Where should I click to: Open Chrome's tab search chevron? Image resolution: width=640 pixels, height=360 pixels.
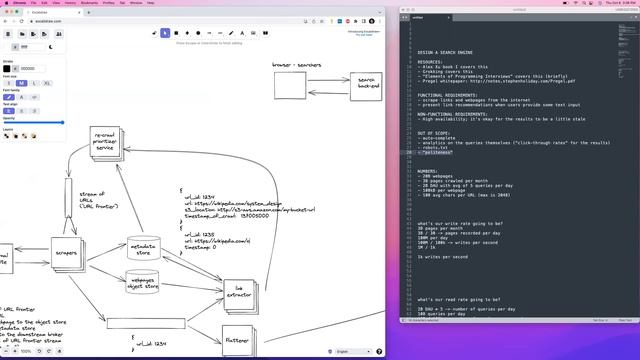[x=380, y=12]
